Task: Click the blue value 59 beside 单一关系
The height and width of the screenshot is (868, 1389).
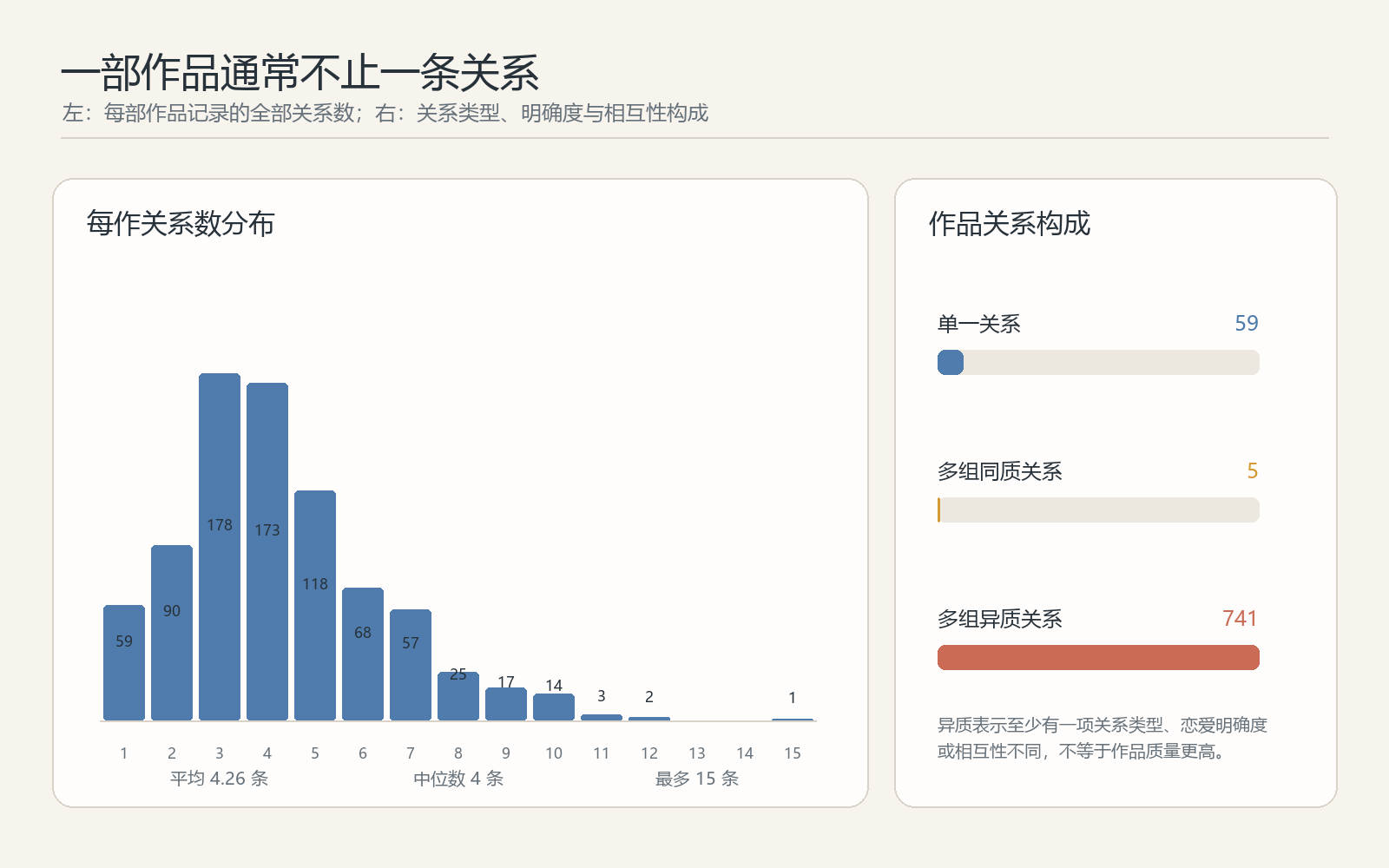Action: (1247, 323)
